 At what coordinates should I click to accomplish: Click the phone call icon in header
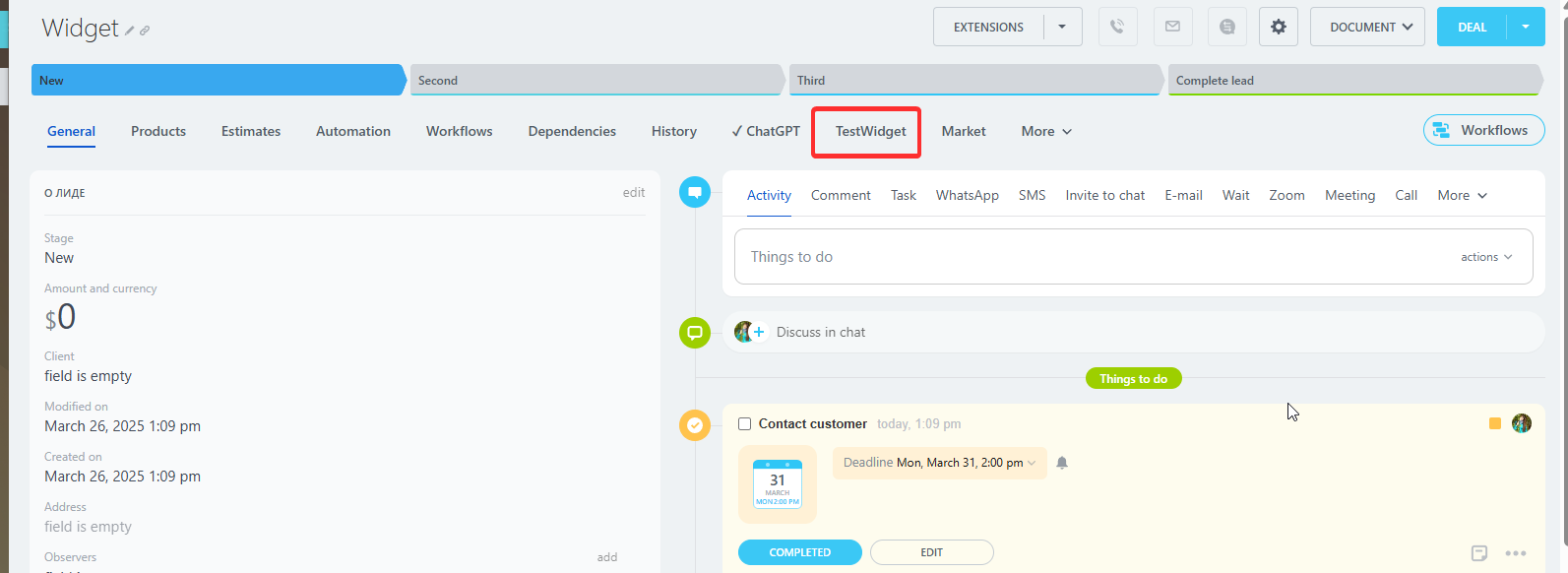coord(1117,27)
